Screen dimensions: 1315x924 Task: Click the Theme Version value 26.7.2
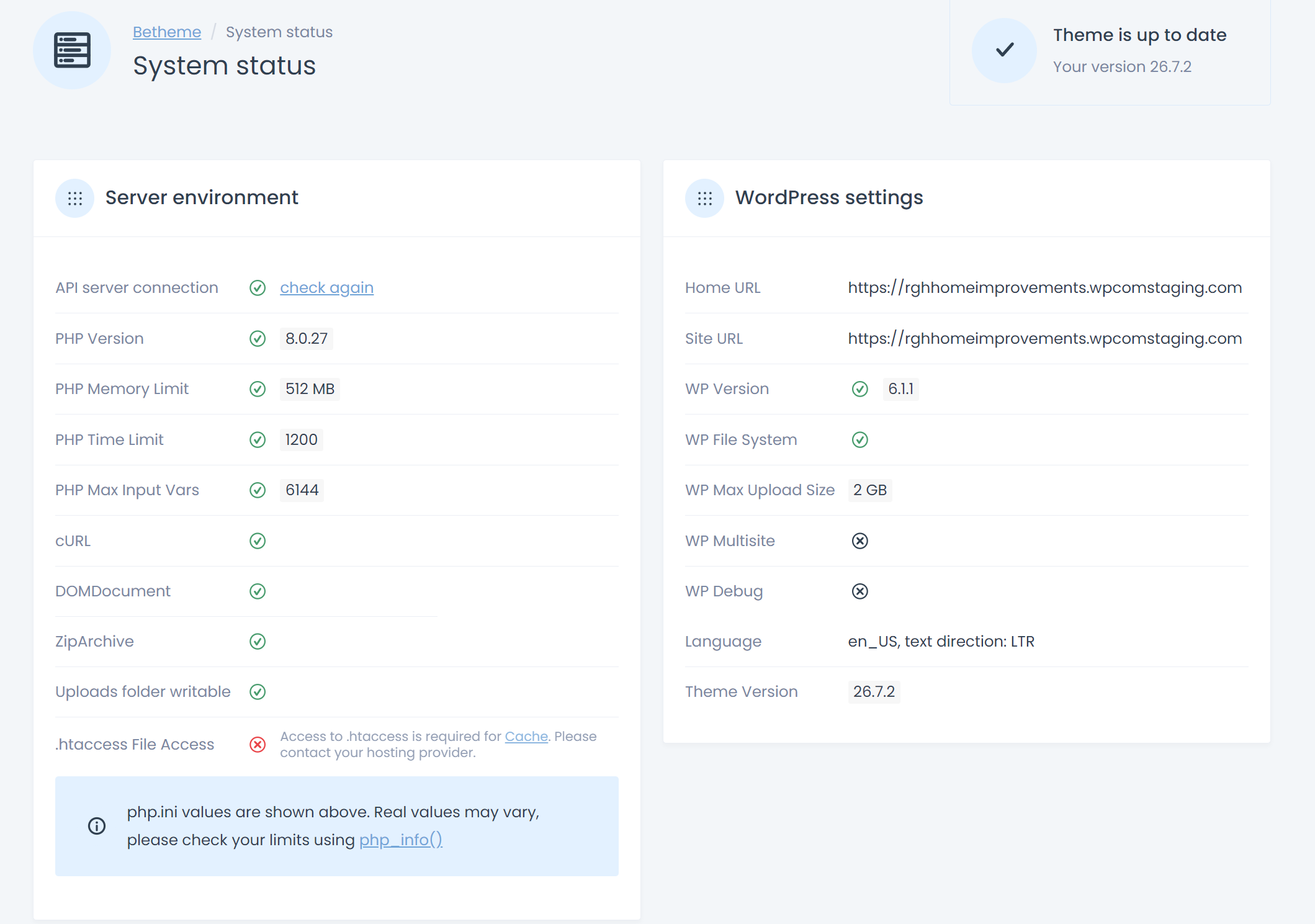point(874,692)
